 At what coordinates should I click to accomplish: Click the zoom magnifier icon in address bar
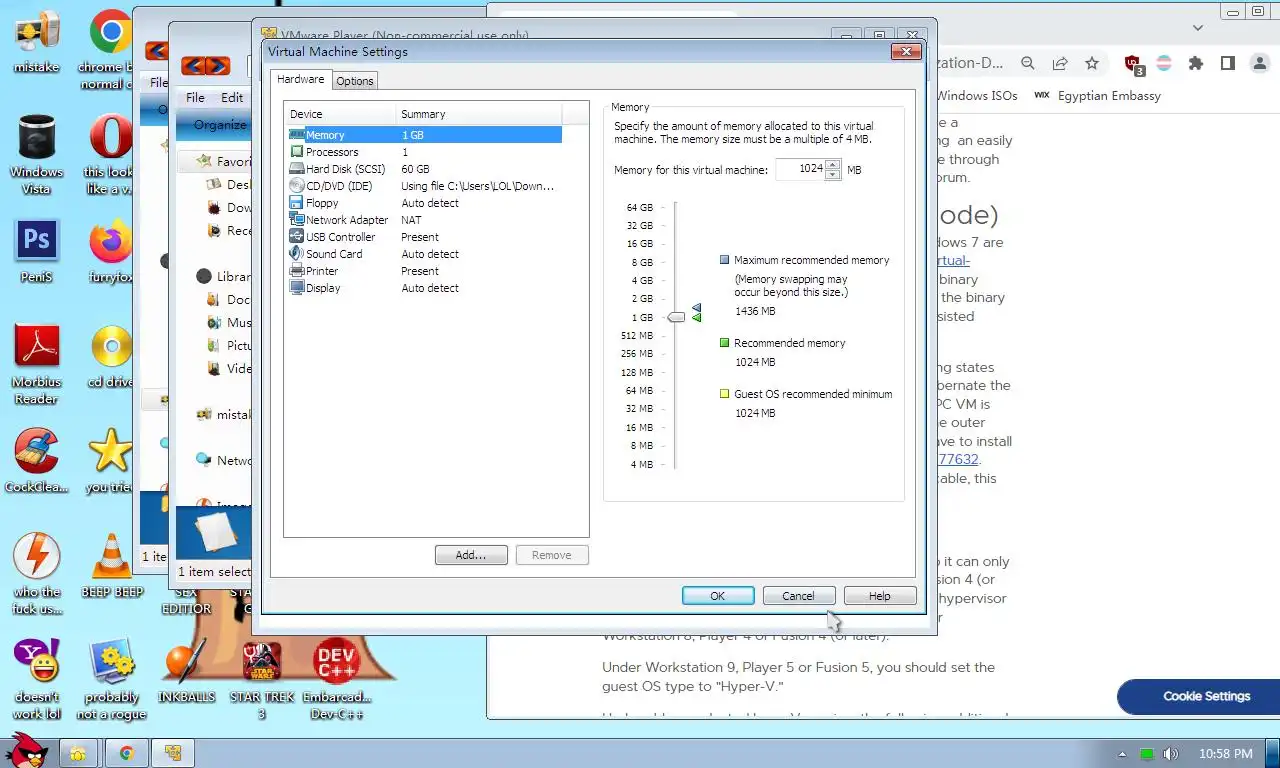click(1028, 63)
